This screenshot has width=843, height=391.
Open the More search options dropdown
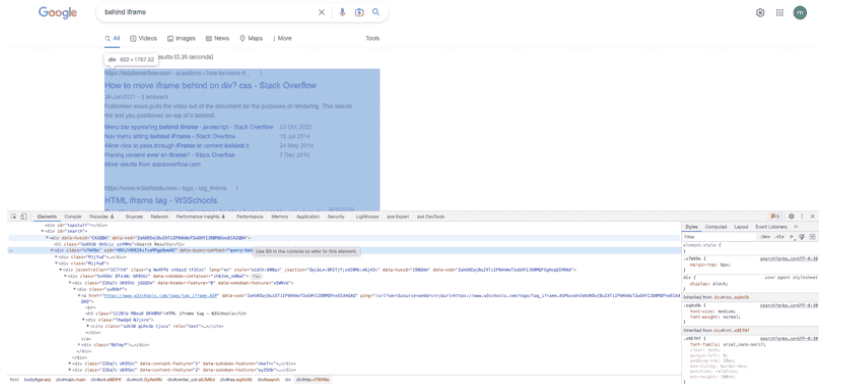pyautogui.click(x=282, y=38)
